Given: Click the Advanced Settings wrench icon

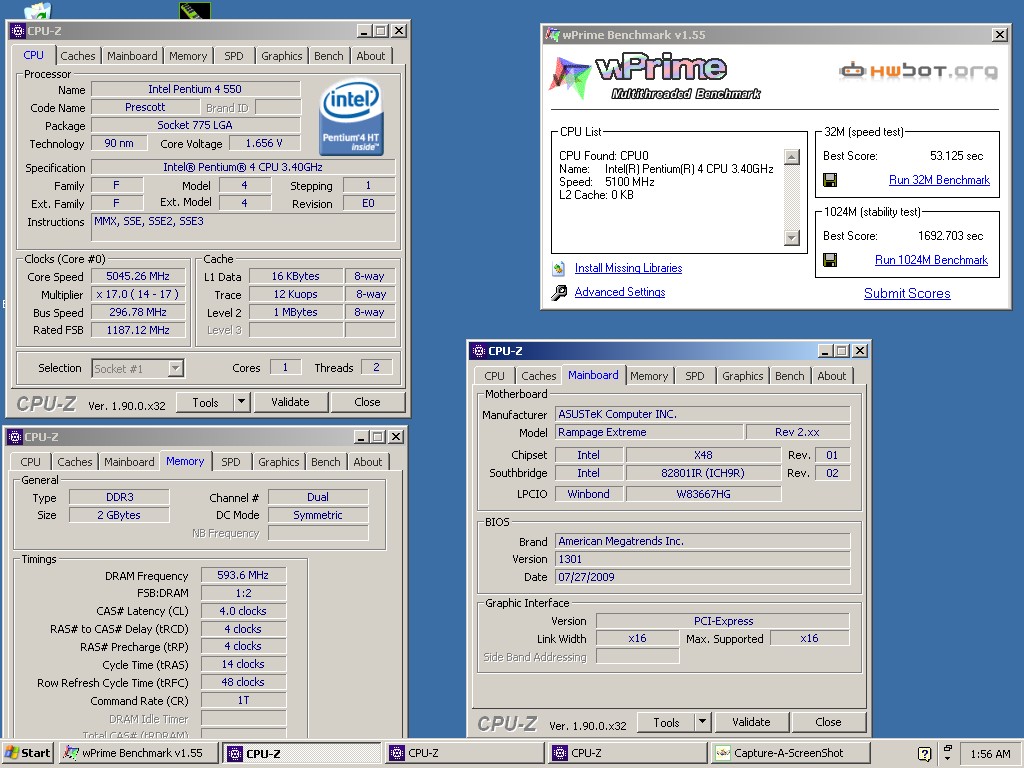Looking at the screenshot, I should click(559, 293).
